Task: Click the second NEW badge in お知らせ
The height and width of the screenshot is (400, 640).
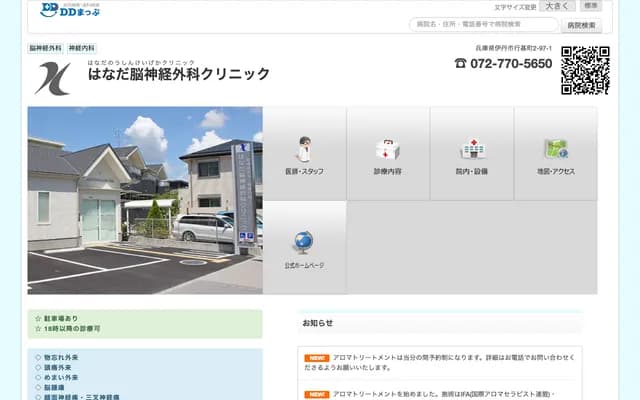Action: point(317,394)
